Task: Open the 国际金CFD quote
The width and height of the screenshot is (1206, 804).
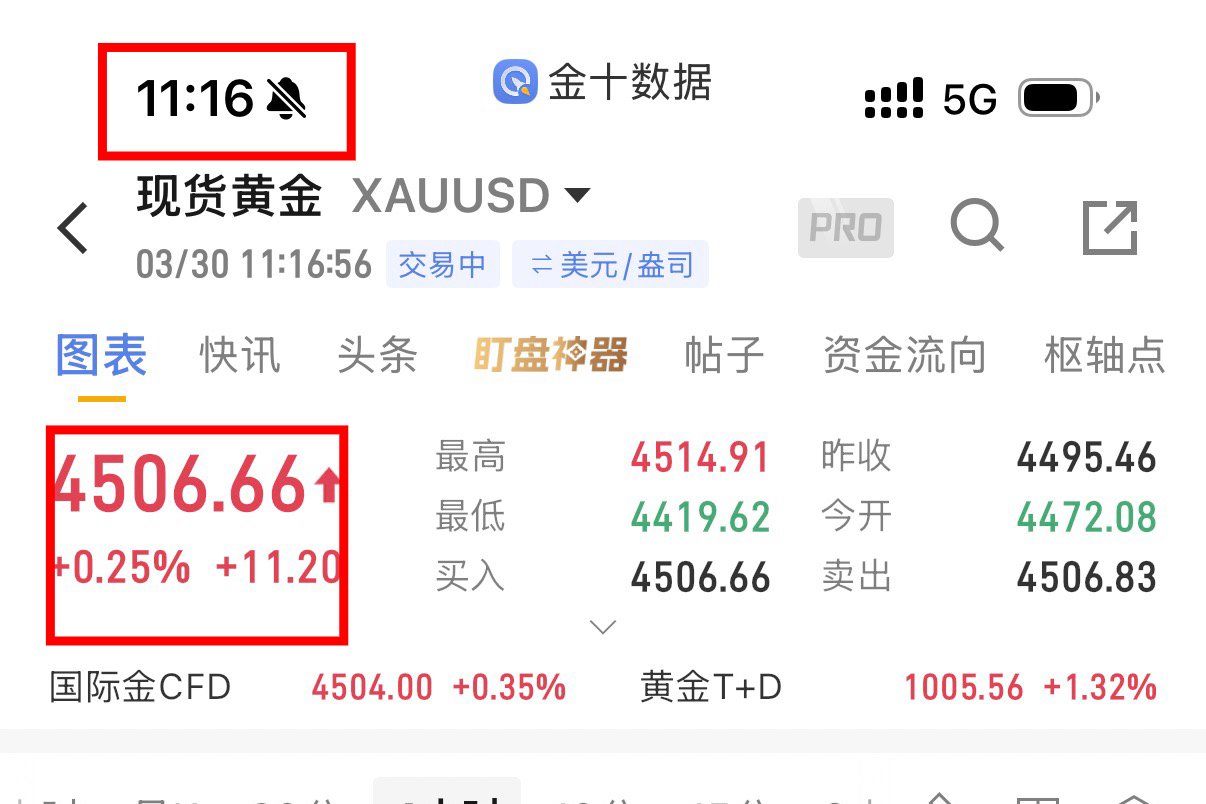Action: [308, 687]
